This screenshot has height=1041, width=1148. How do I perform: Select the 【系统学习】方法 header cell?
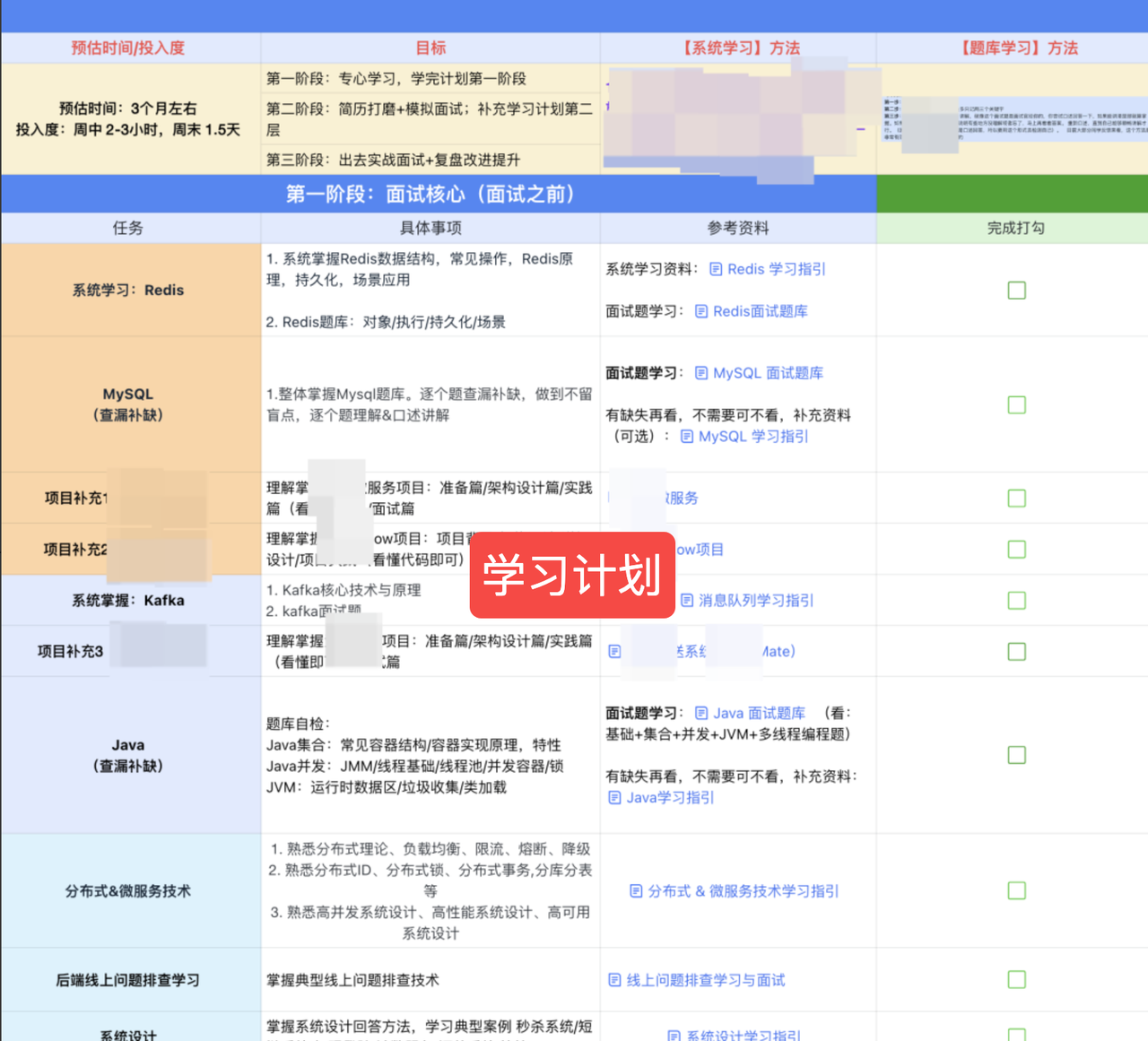738,48
